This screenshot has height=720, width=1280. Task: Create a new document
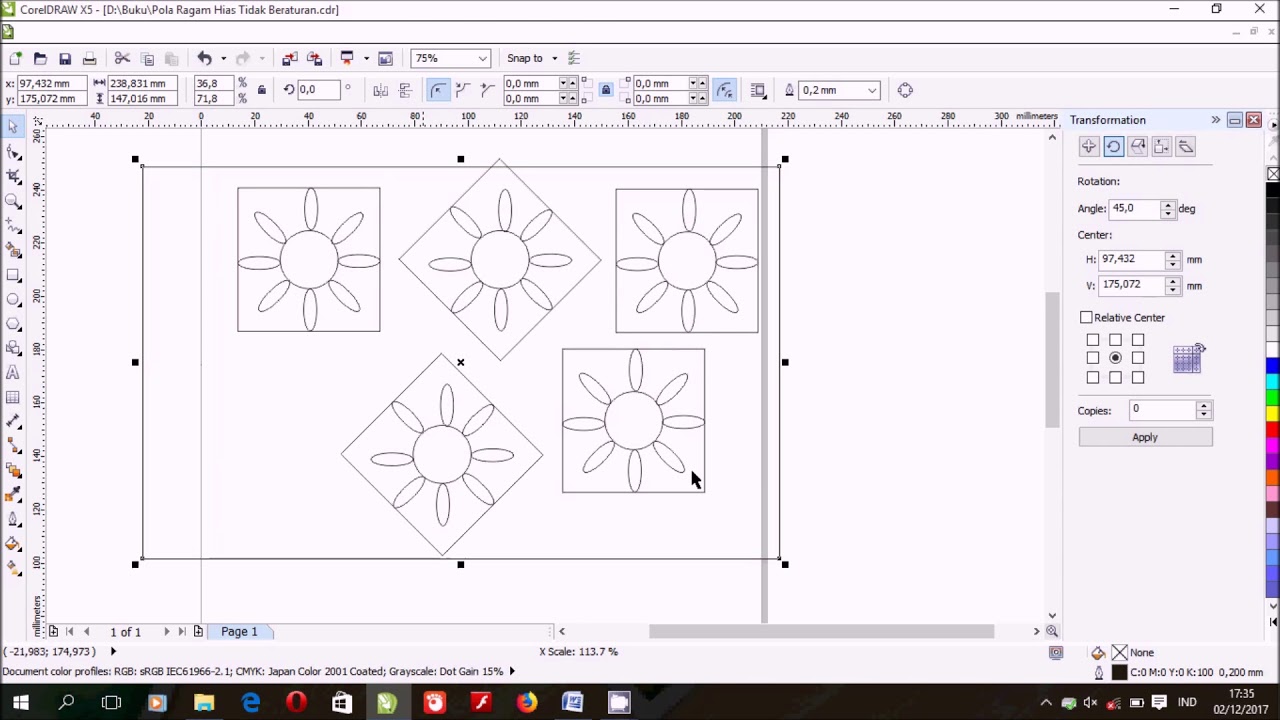[15, 58]
